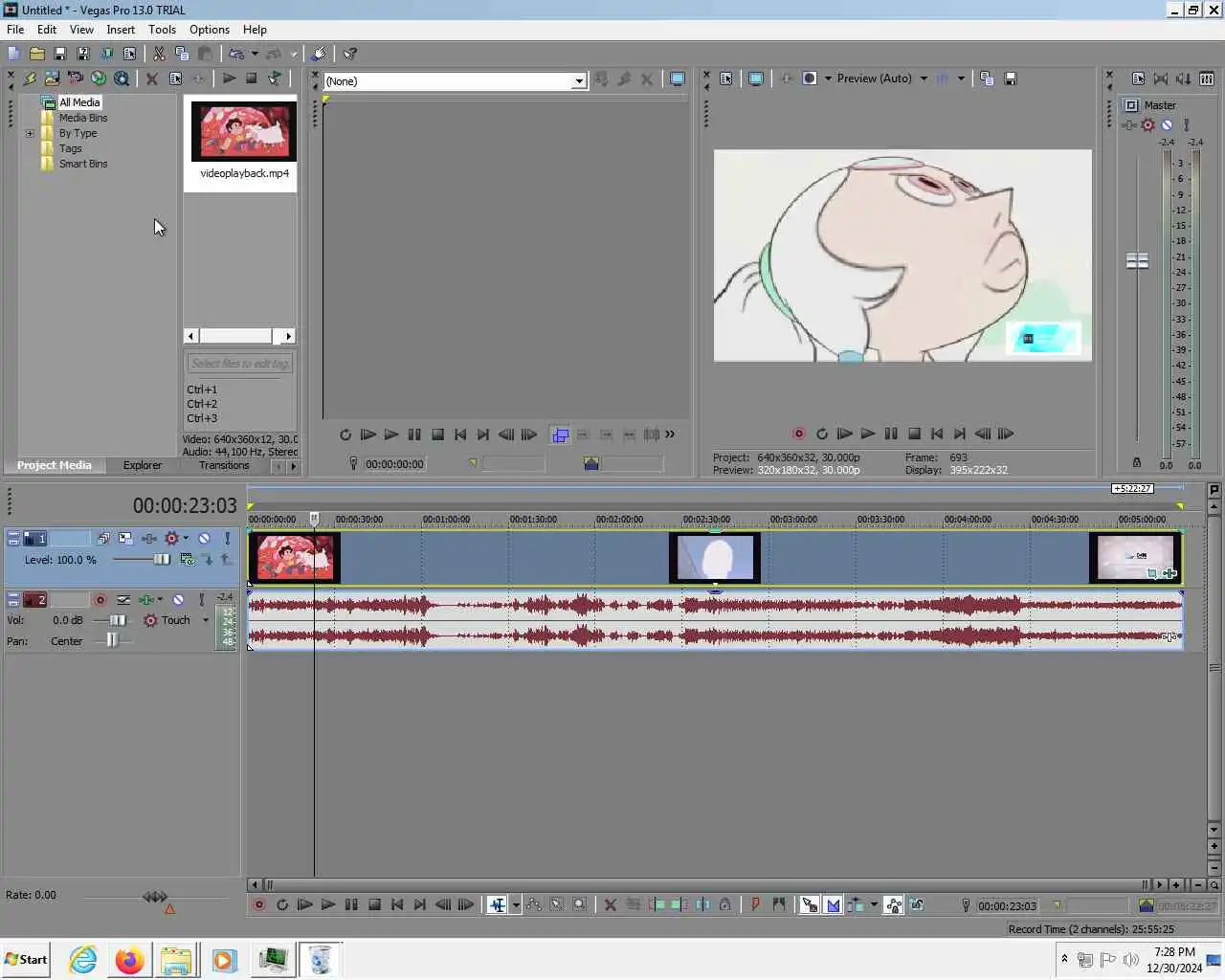This screenshot has width=1225, height=980.
Task: Open edit tool selector dropdown arrow
Action: coord(516,904)
